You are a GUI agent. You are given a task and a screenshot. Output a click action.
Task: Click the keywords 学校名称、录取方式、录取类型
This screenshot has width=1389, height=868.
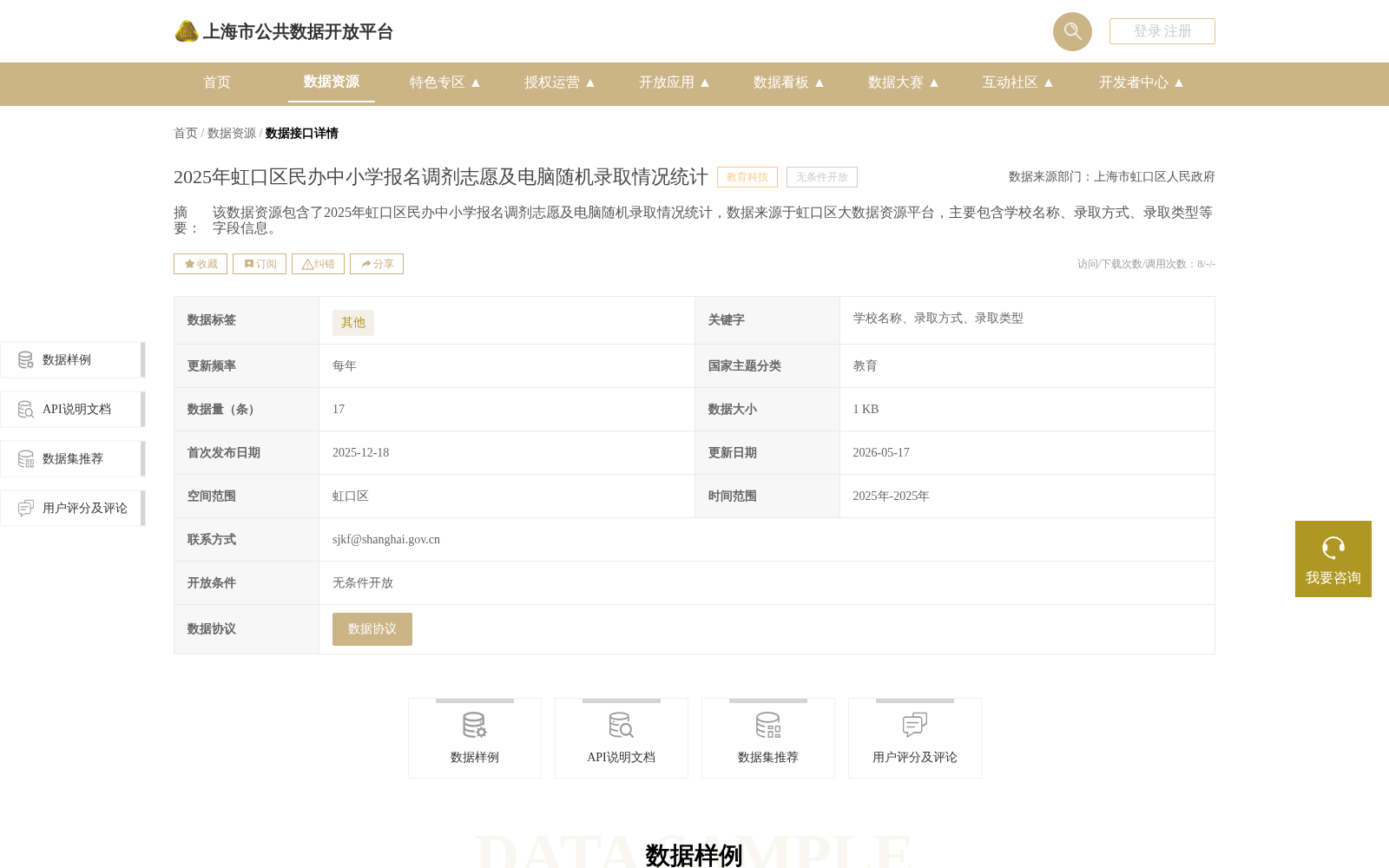[x=938, y=319]
